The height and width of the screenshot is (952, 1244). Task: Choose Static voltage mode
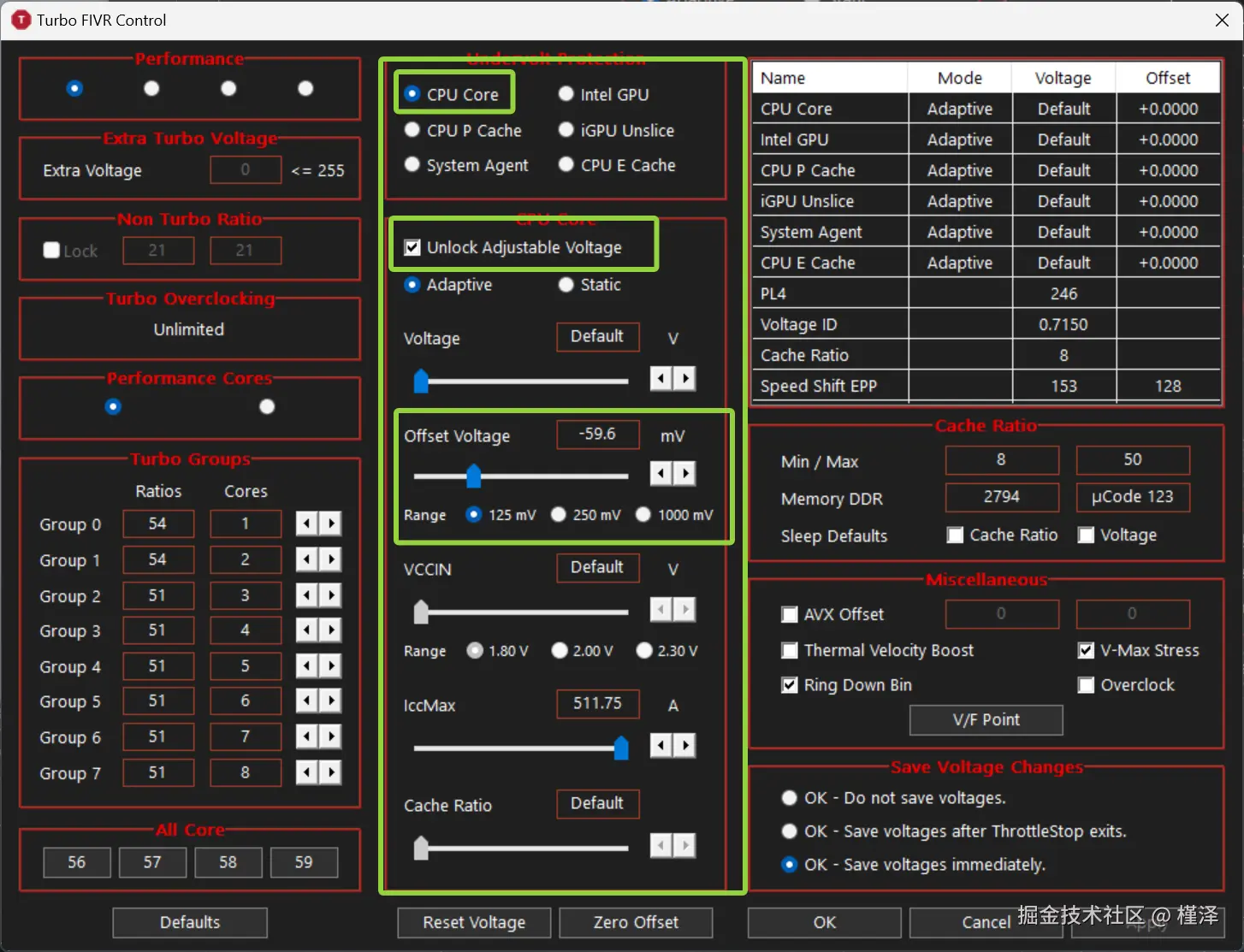tap(566, 285)
